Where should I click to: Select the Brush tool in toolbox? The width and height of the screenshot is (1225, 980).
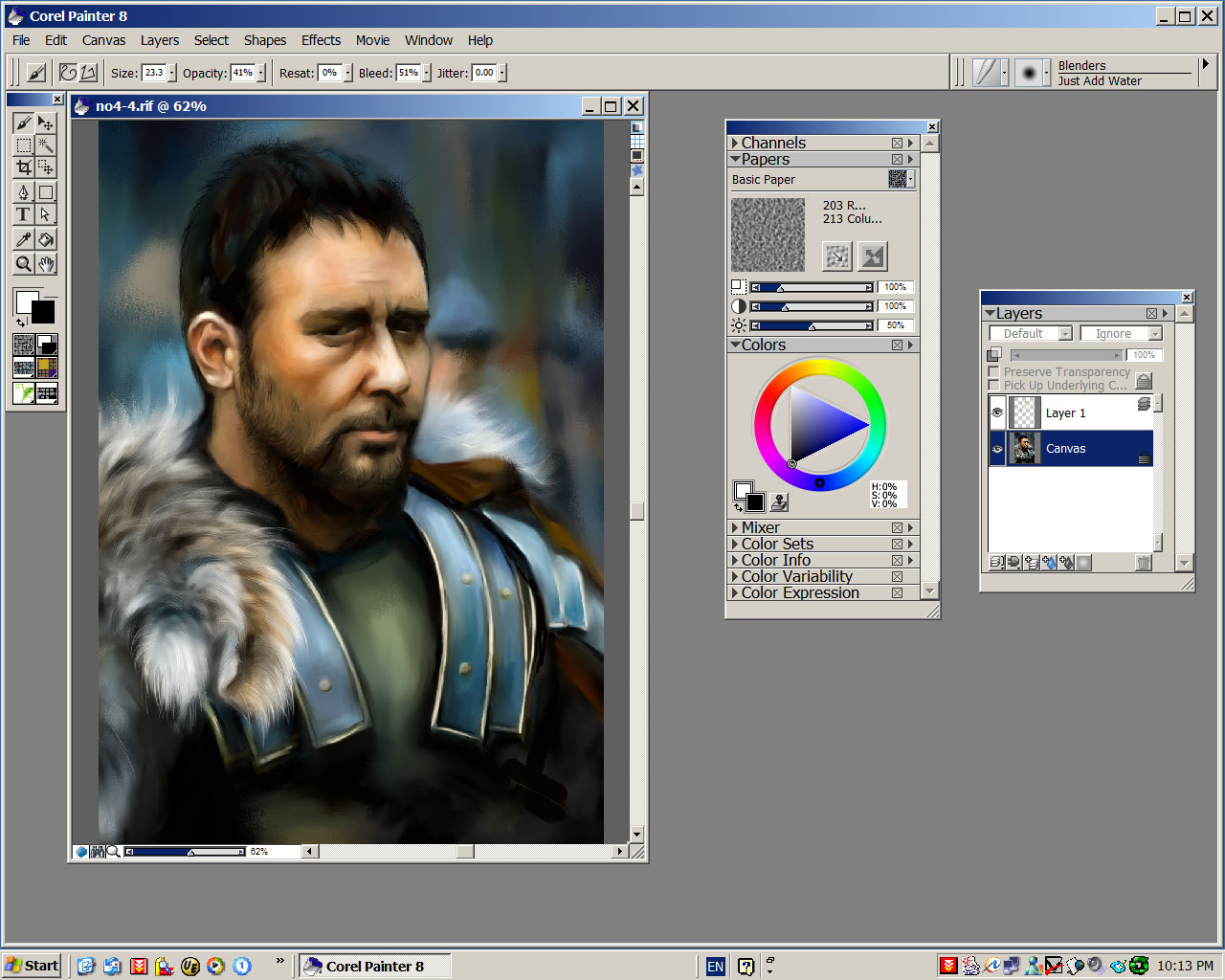coord(24,122)
